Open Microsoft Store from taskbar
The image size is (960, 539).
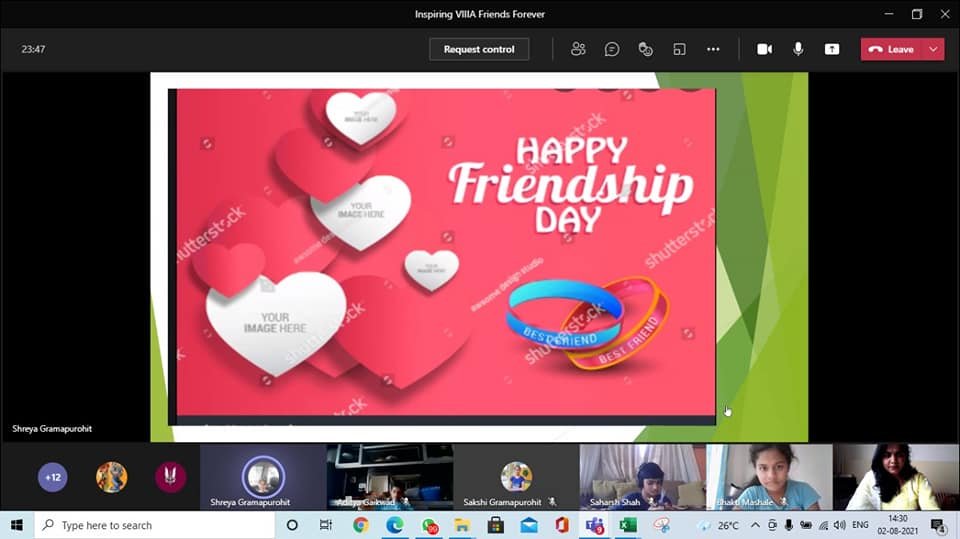click(496, 525)
